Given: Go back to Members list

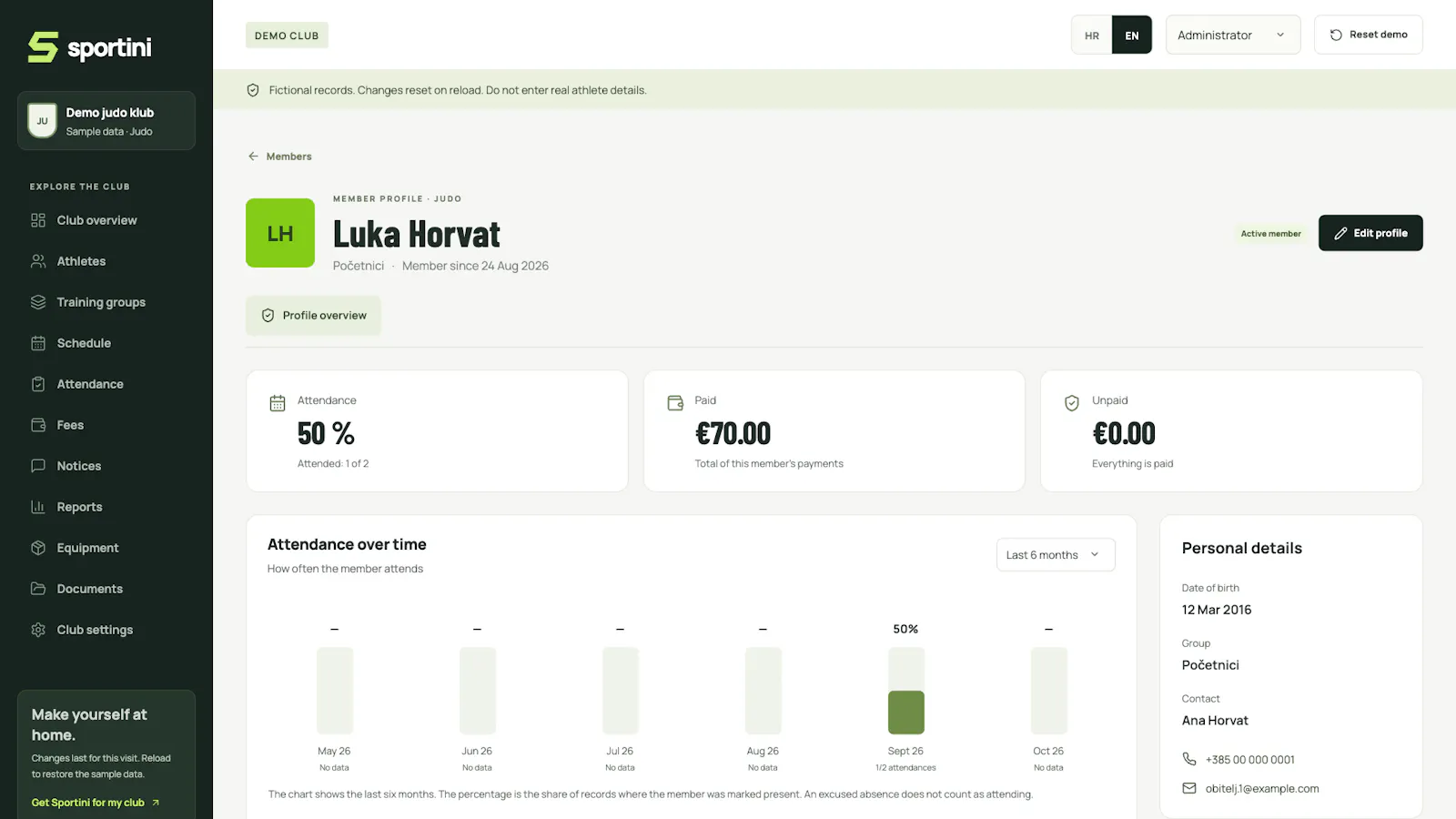Looking at the screenshot, I should click(x=279, y=157).
